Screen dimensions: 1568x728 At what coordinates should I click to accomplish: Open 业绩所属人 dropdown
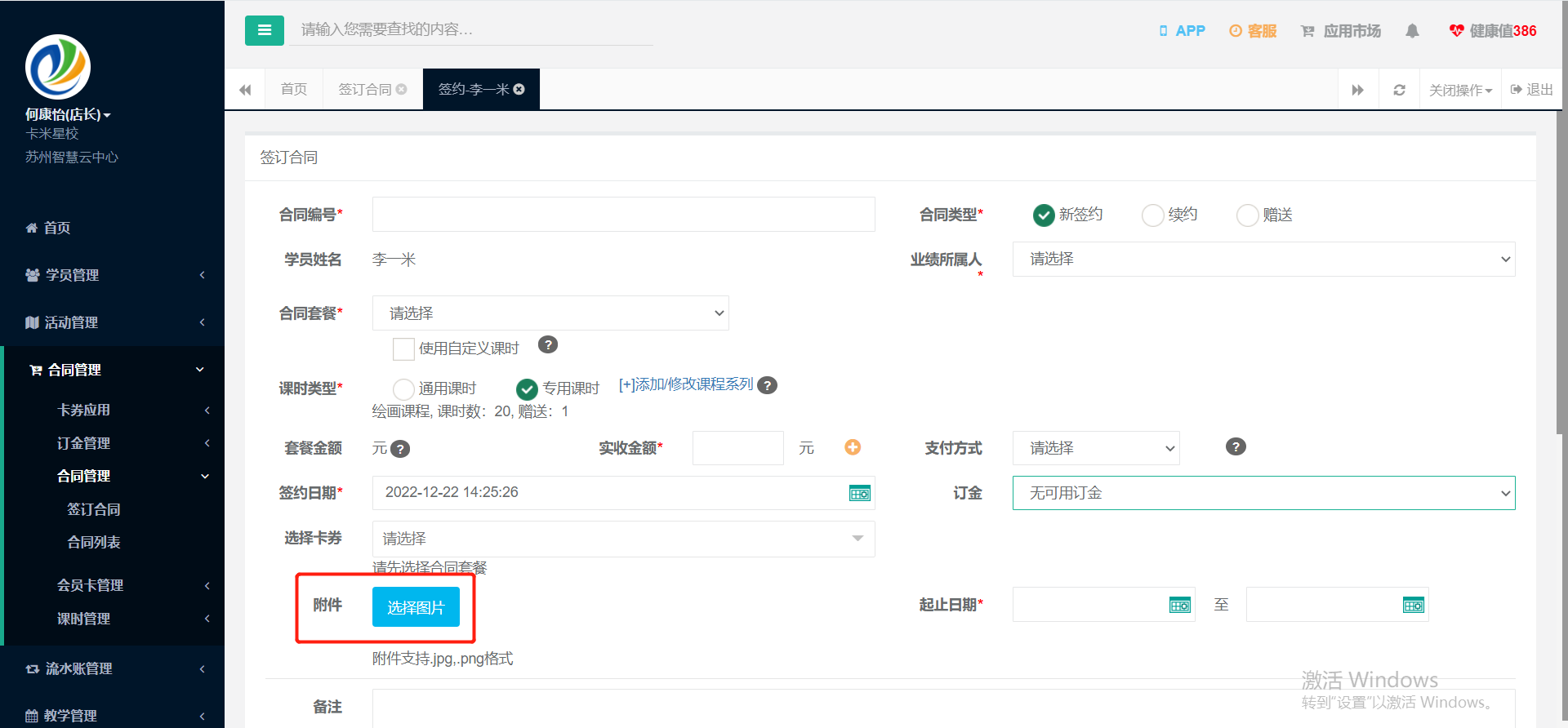(1263, 259)
